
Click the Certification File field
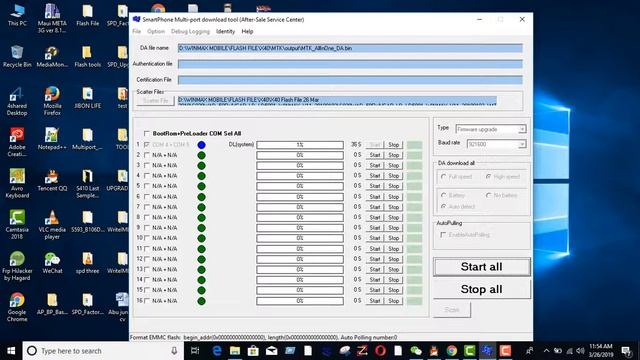[350, 80]
